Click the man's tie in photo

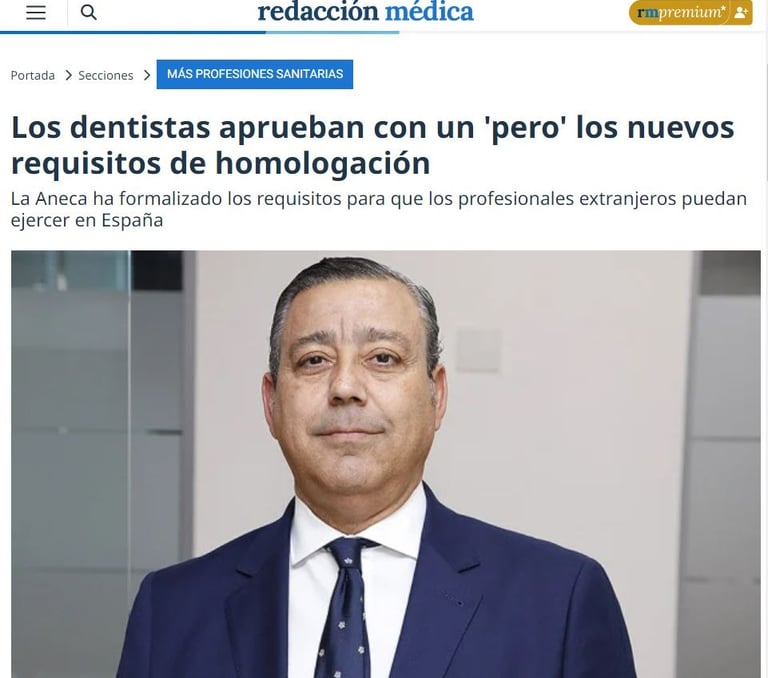[x=345, y=607]
